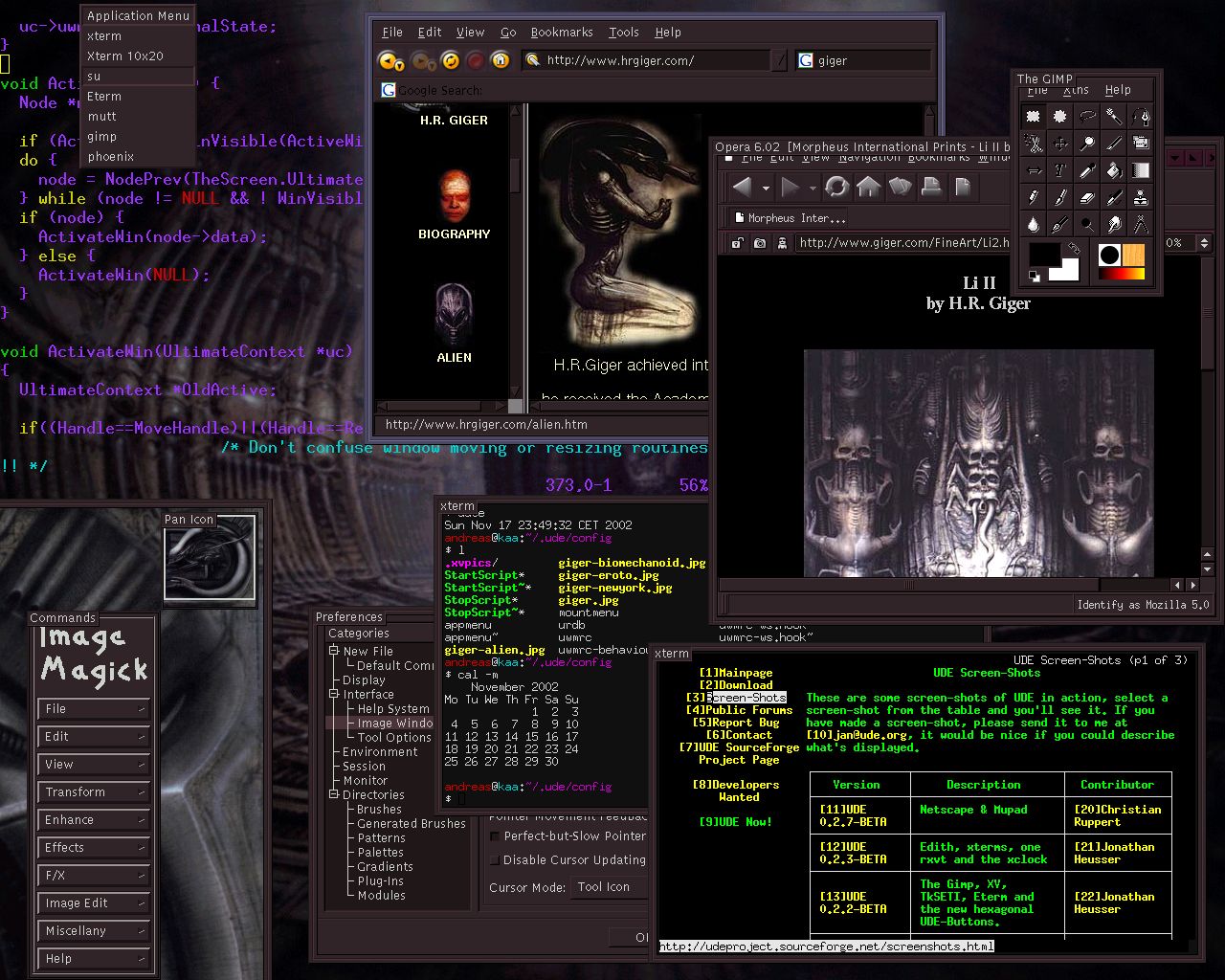The width and height of the screenshot is (1225, 980).
Task: Select the GIMP elliptical selection tool
Action: pos(1059,117)
